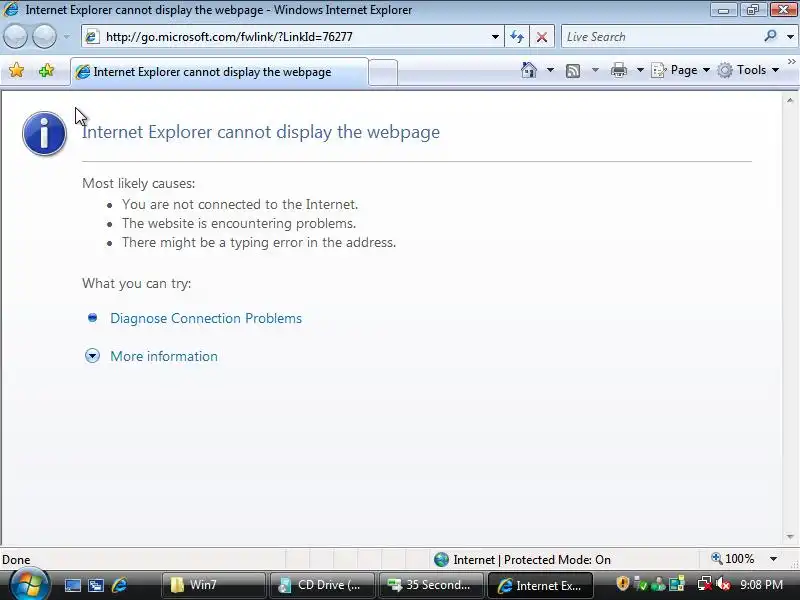Image resolution: width=800 pixels, height=600 pixels.
Task: Click the page icon in address bar
Action: coord(92,37)
